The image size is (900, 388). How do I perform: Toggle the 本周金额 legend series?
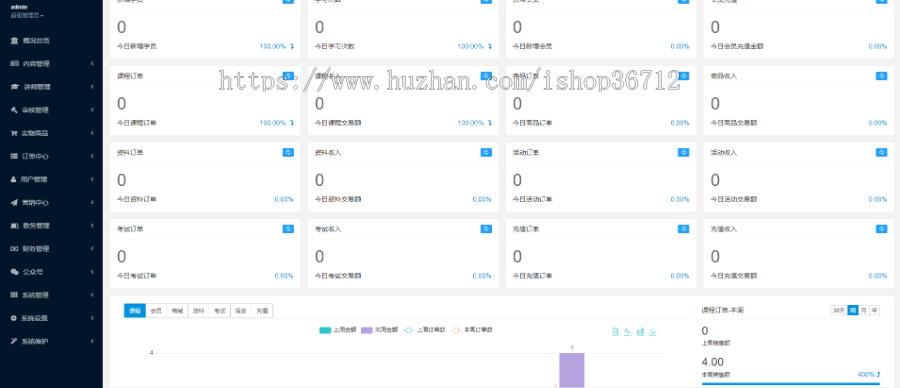pyautogui.click(x=379, y=330)
